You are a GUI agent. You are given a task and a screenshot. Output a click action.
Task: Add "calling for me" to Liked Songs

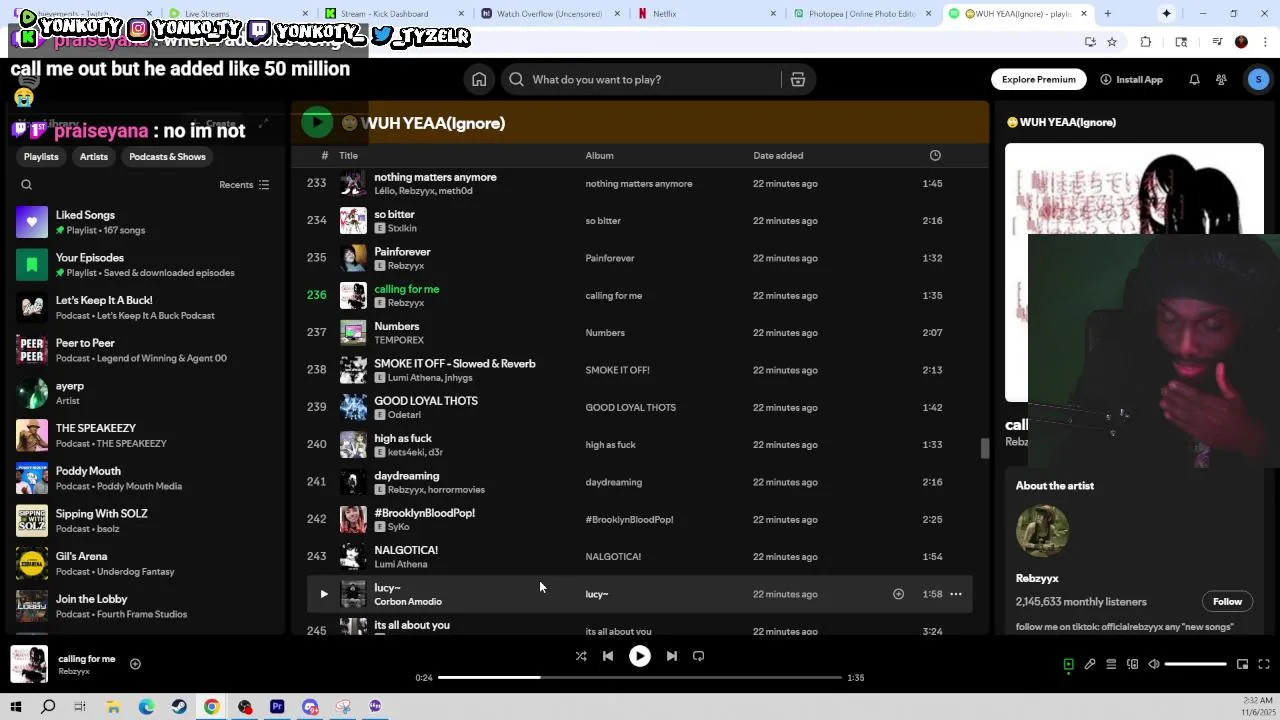click(x=135, y=664)
